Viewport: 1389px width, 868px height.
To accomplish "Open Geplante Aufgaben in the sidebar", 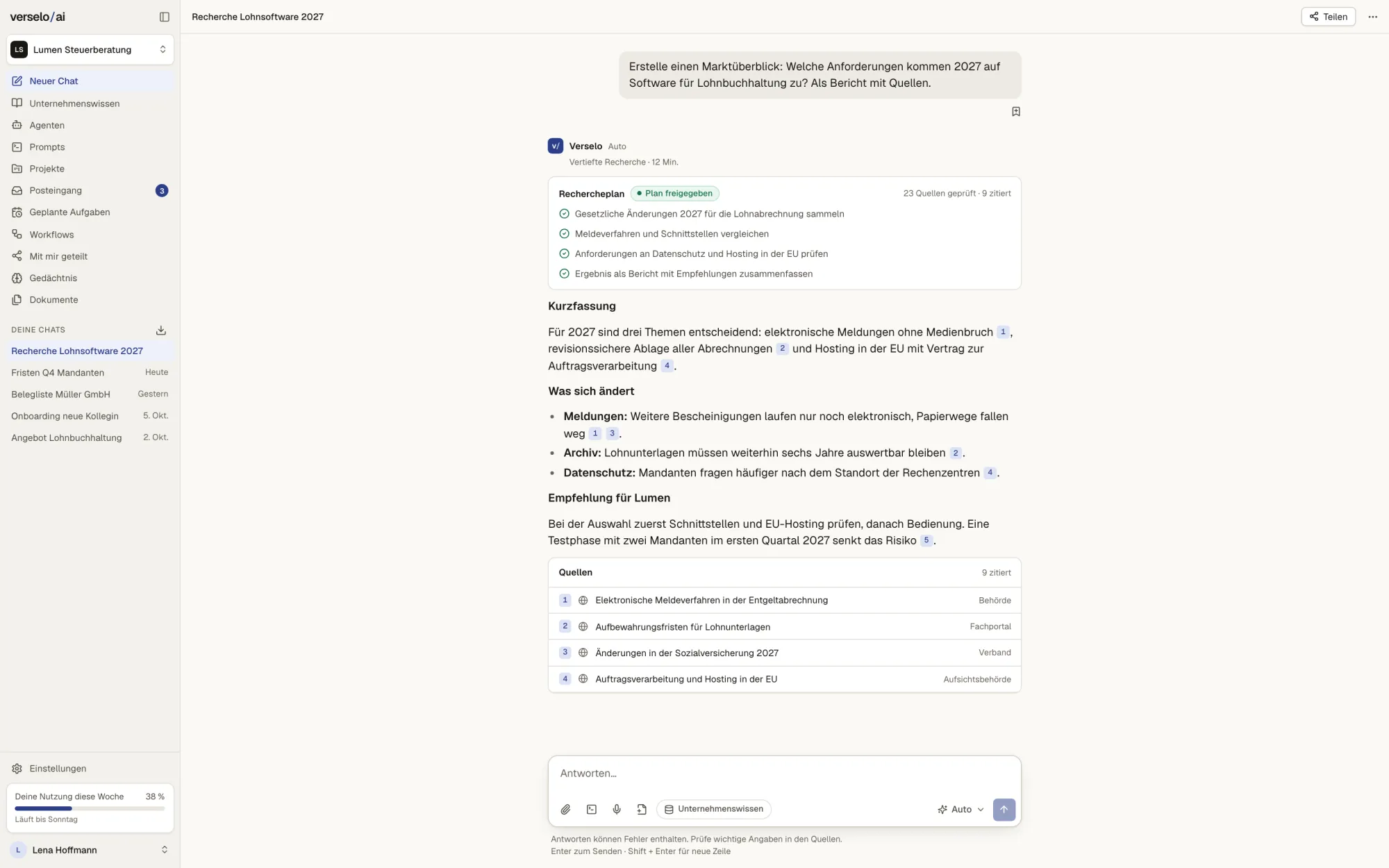I will [90, 212].
